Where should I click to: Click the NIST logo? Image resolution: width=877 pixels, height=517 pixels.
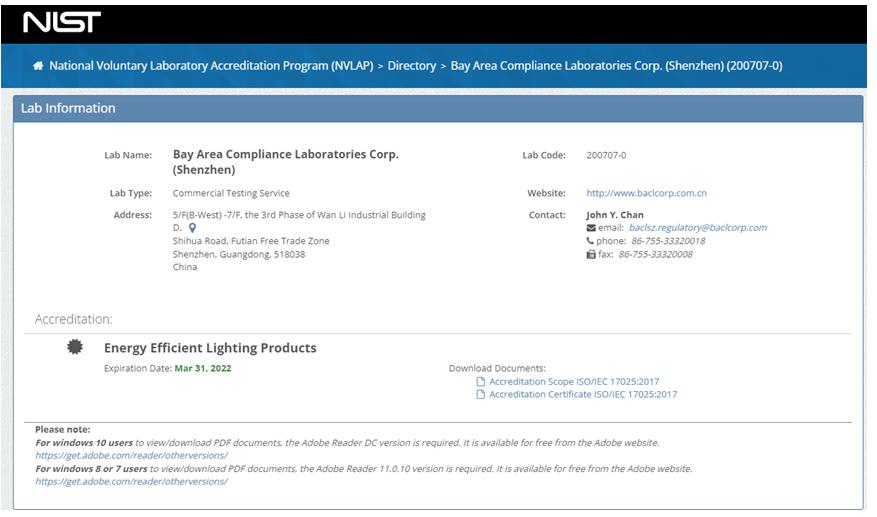[x=62, y=22]
